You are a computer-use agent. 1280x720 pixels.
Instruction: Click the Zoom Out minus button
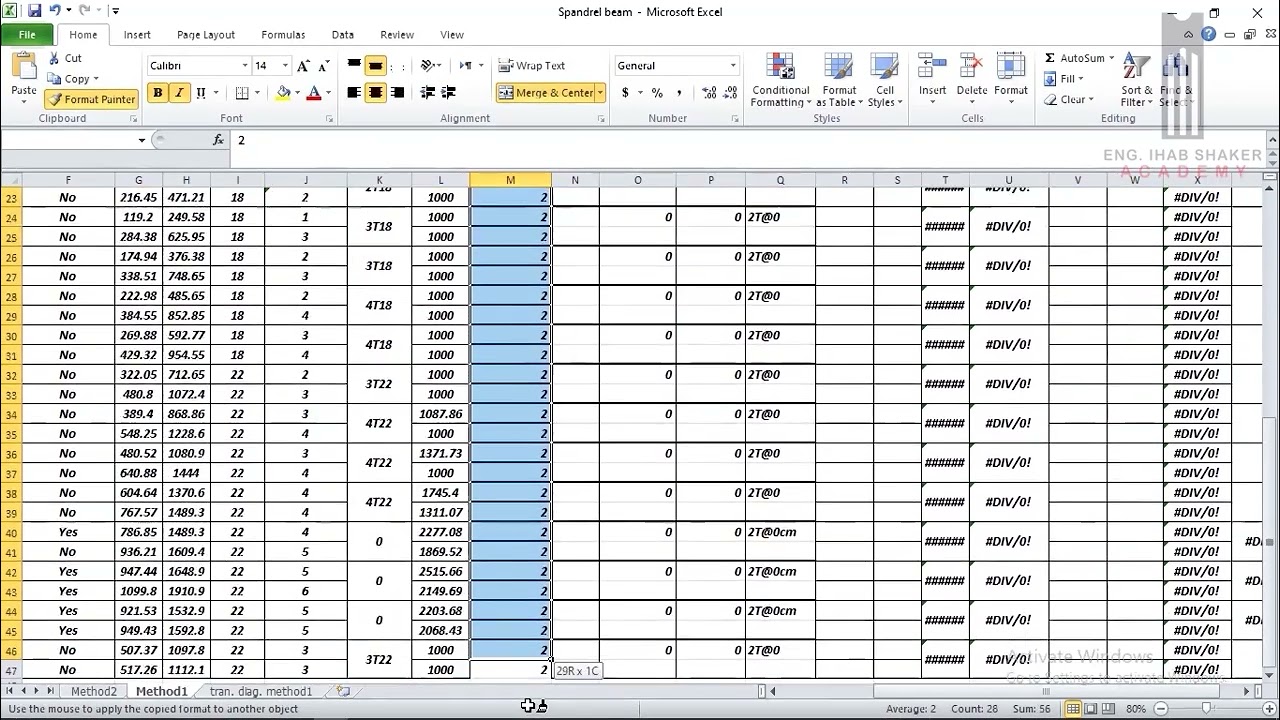click(1161, 709)
